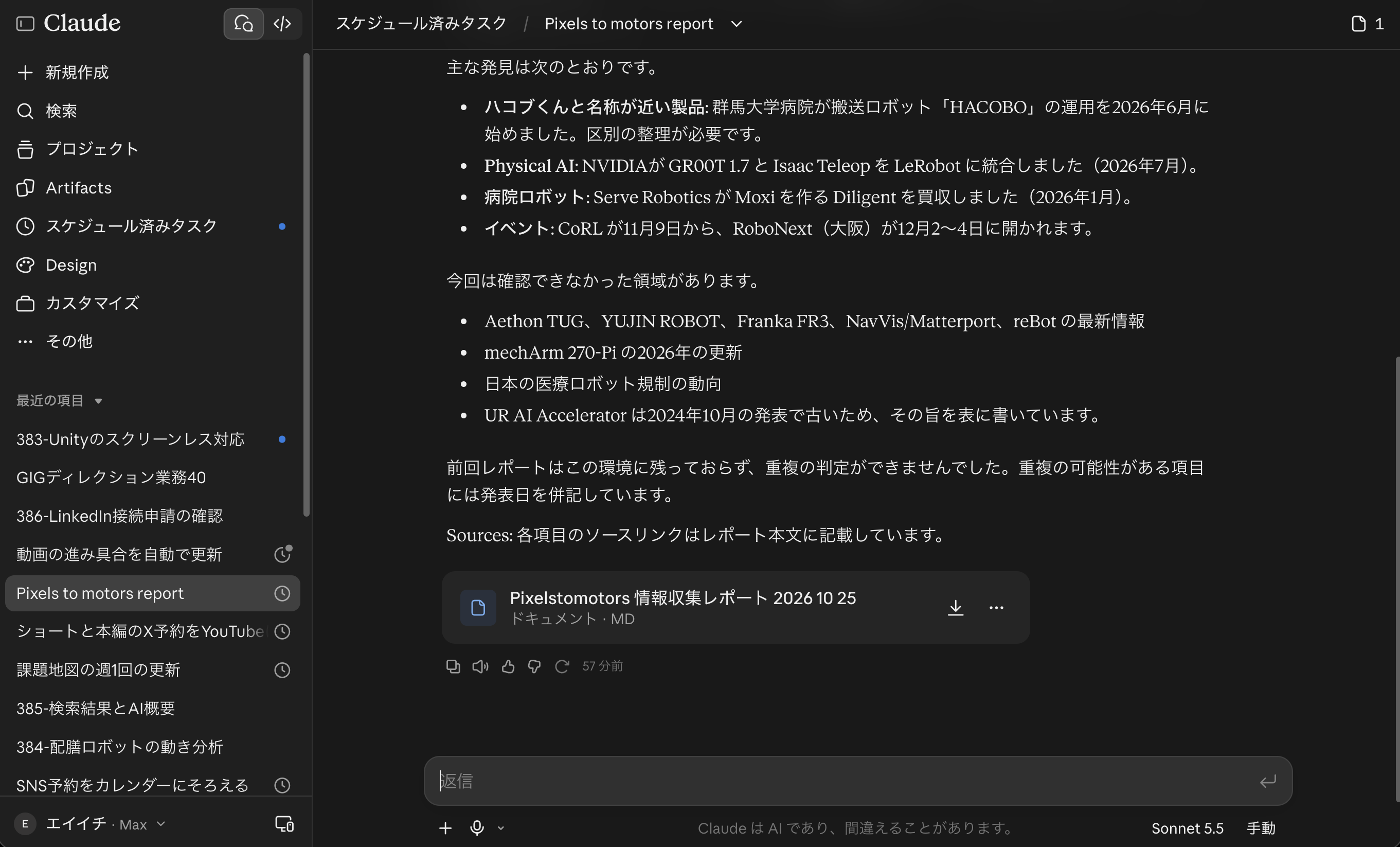Open more options on document card

[996, 608]
